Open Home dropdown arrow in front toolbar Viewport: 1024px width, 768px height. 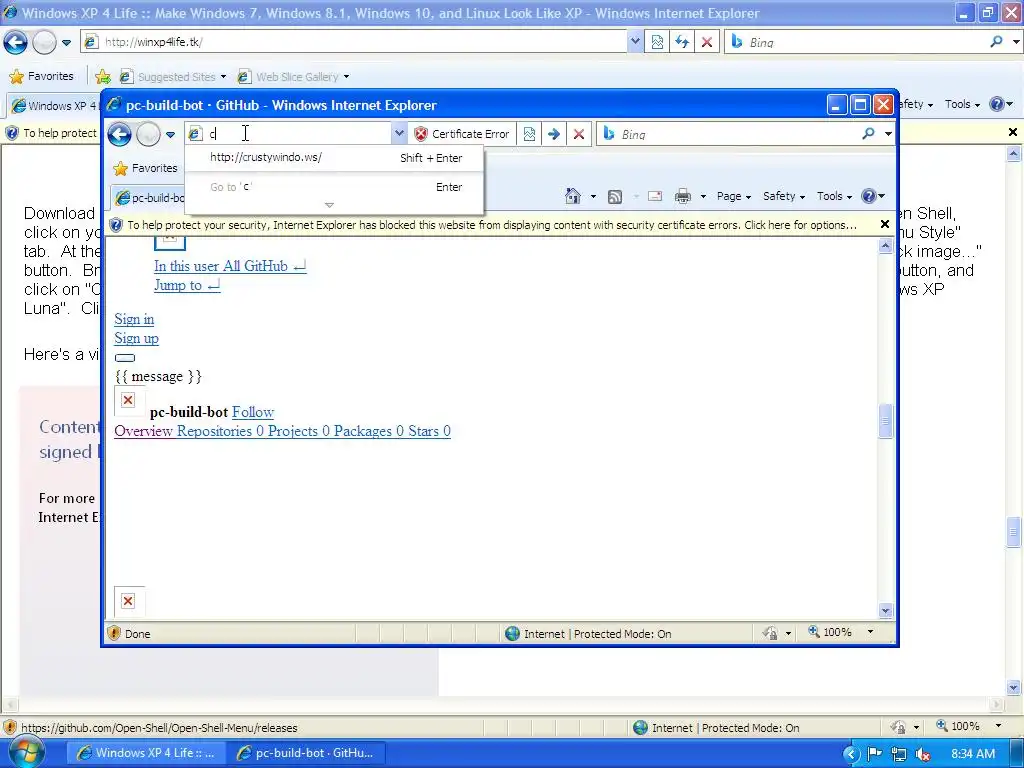[x=593, y=197]
